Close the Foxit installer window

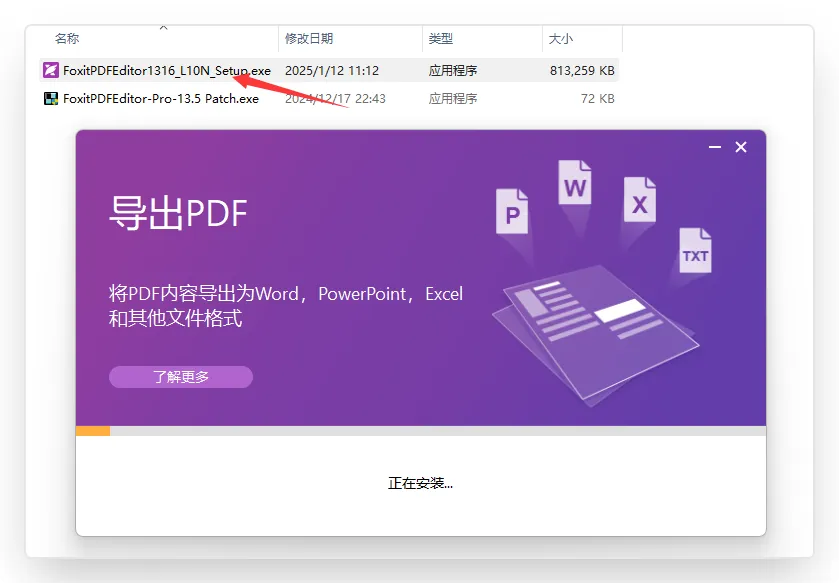coord(741,147)
